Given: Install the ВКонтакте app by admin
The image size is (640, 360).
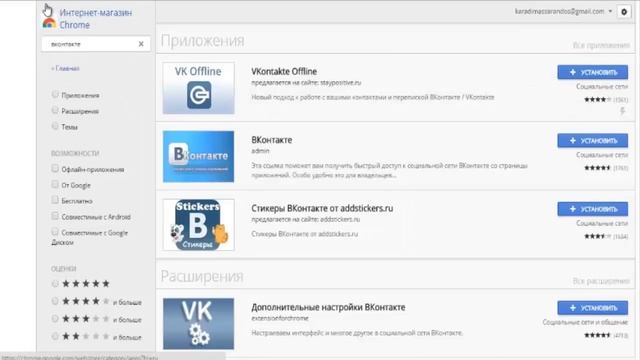Looking at the screenshot, I should (593, 140).
